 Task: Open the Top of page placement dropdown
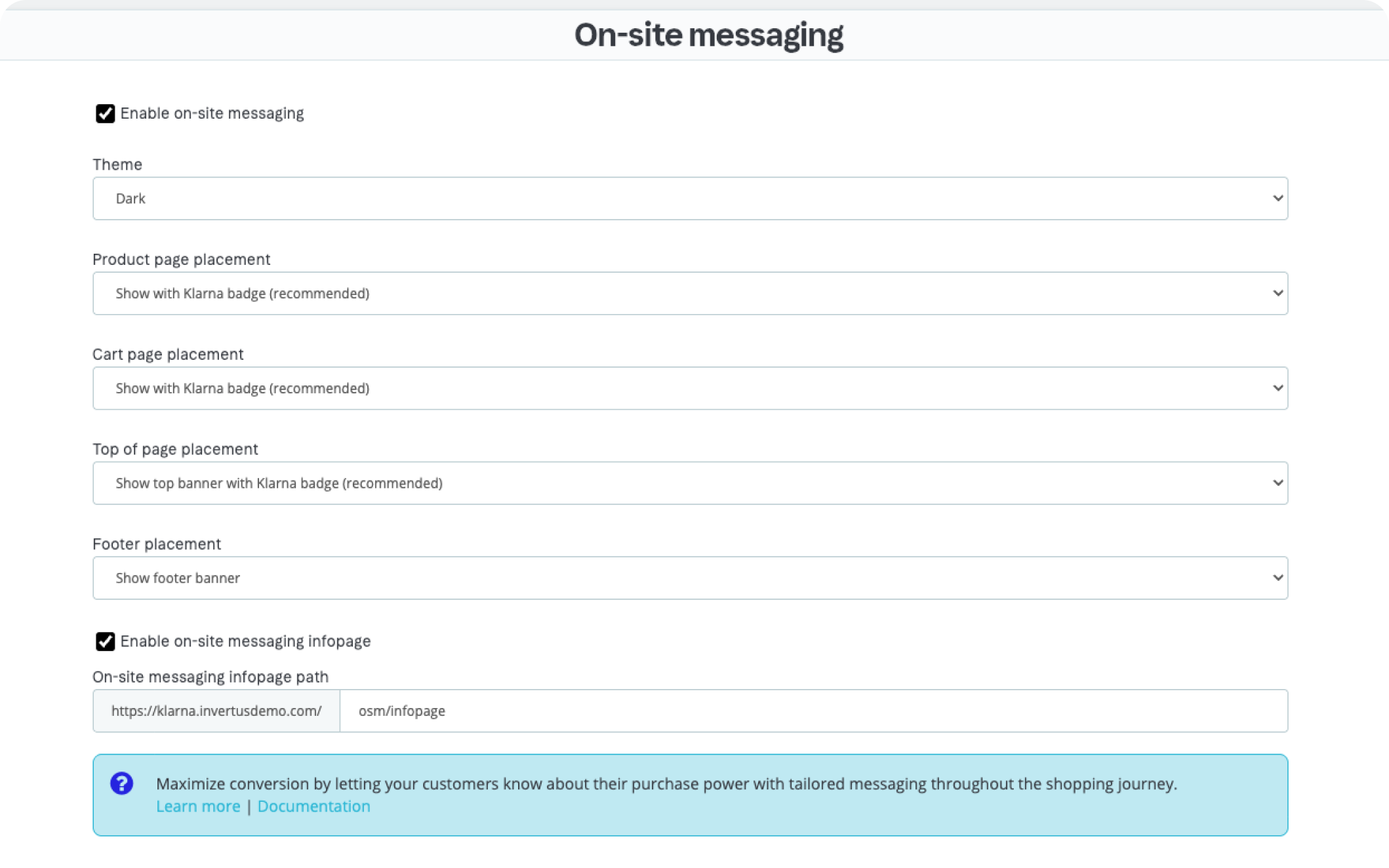click(x=690, y=483)
